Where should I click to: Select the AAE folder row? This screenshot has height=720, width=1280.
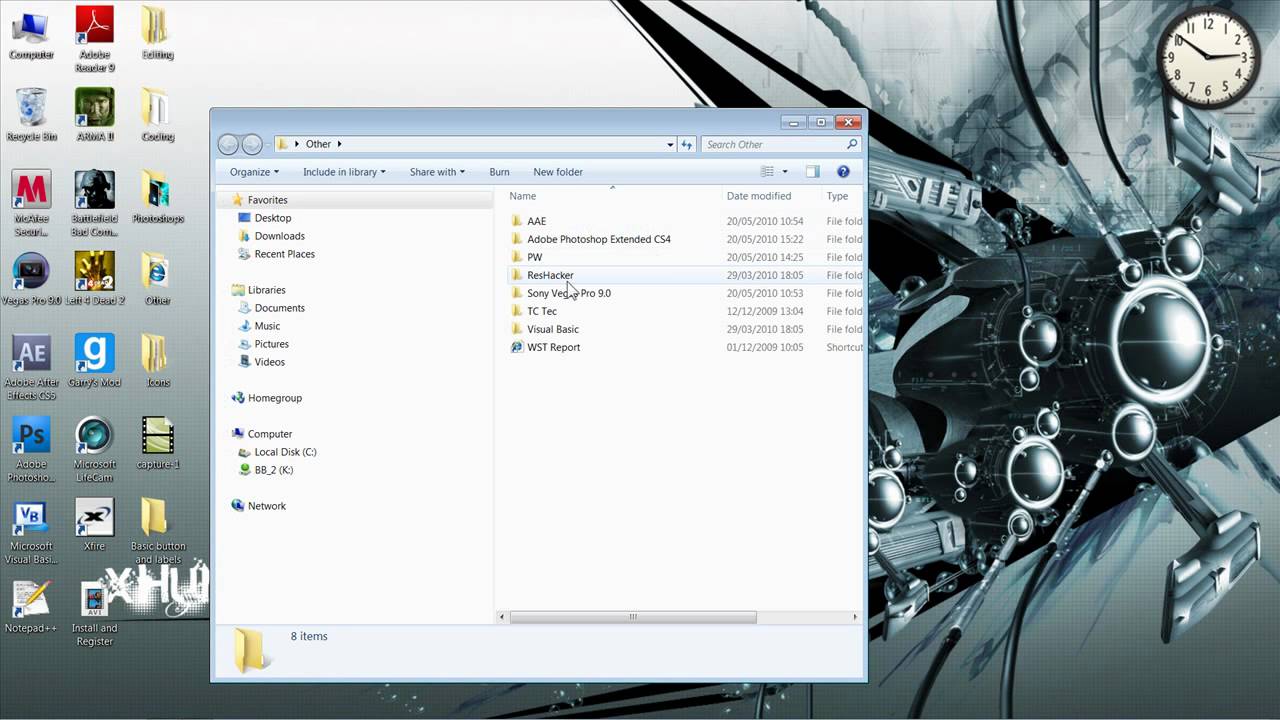click(685, 221)
